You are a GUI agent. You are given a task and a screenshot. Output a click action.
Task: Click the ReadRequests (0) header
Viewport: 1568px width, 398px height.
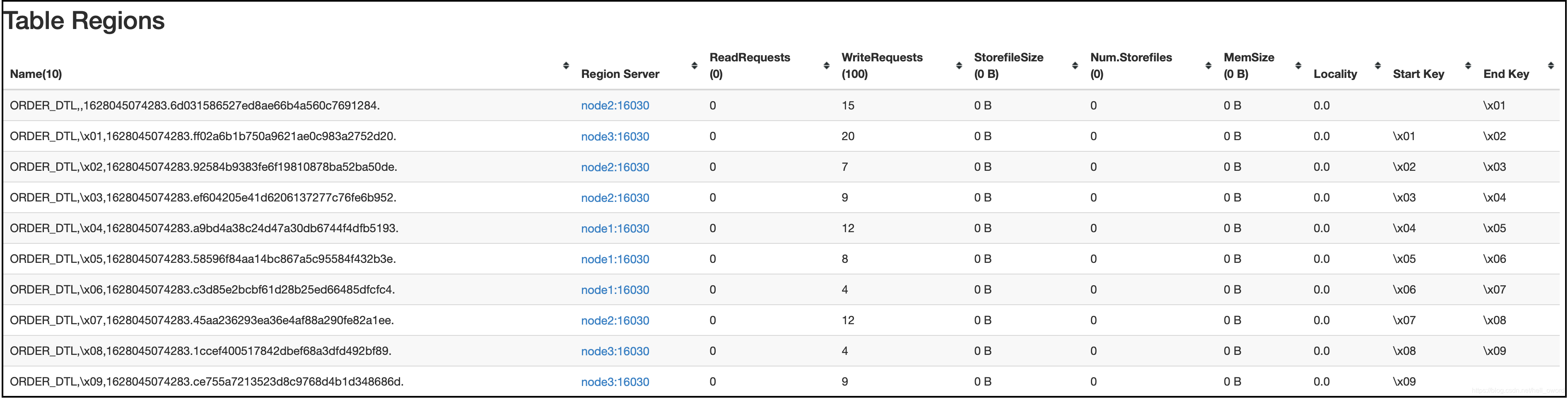[x=750, y=65]
